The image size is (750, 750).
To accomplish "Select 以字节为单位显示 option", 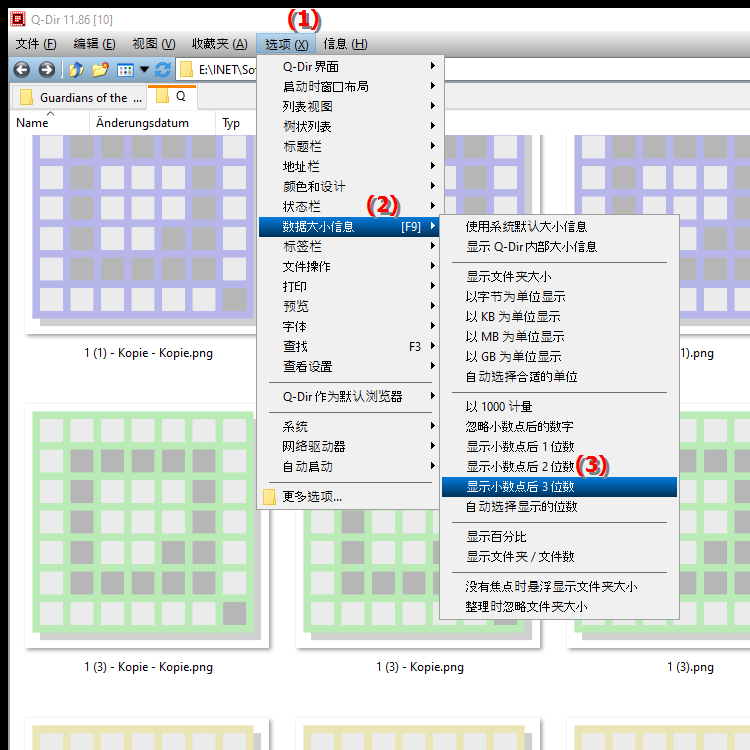I will [559, 297].
